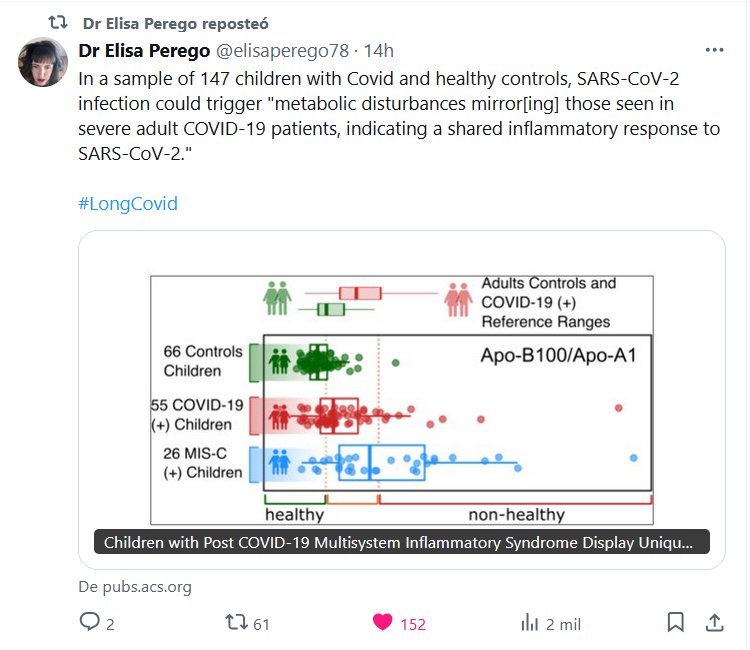The width and height of the screenshot is (750, 650).
Task: Click the 152 likes count
Action: pos(413,624)
